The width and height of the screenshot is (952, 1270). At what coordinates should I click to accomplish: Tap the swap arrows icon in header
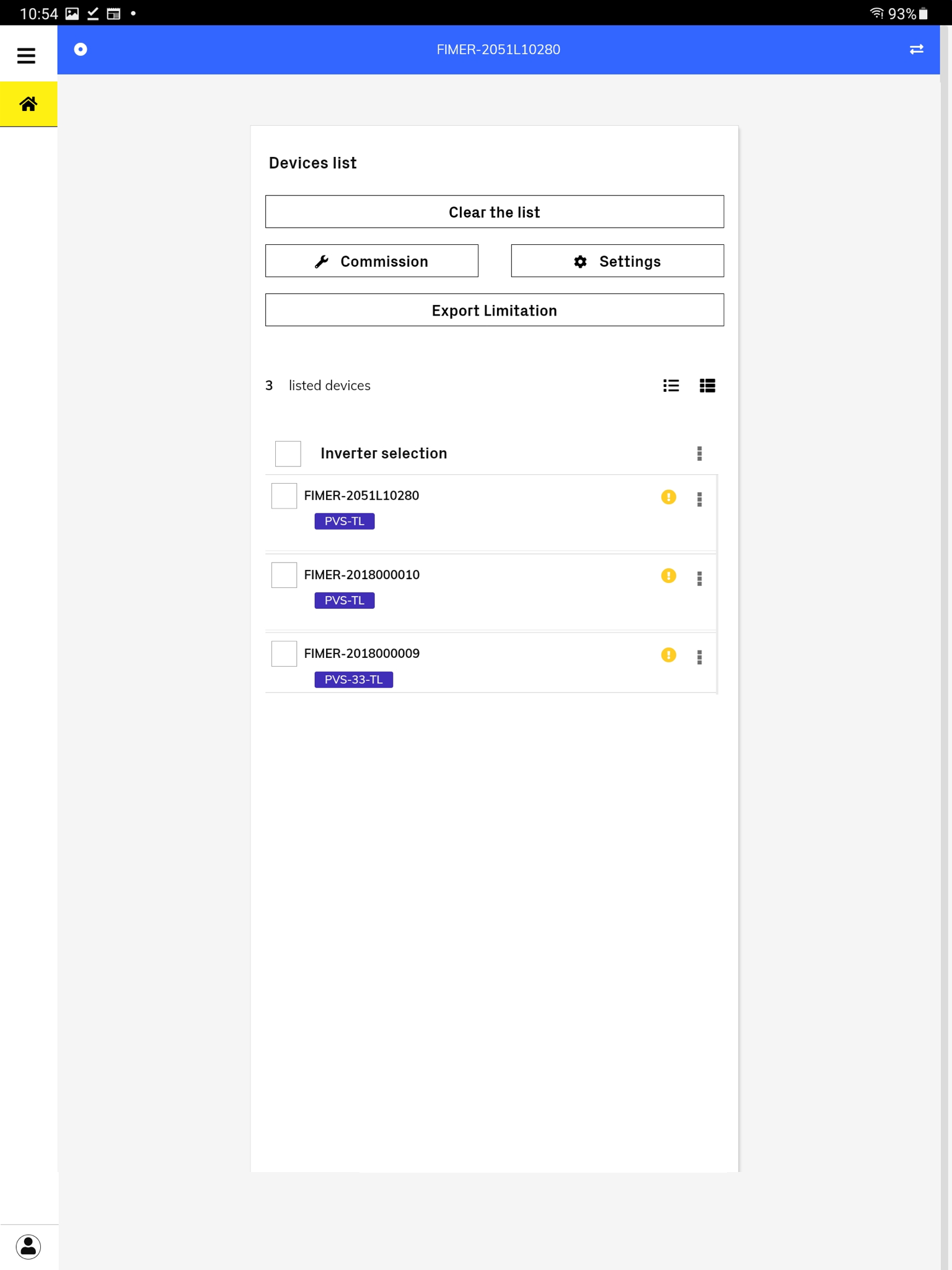[x=917, y=50]
